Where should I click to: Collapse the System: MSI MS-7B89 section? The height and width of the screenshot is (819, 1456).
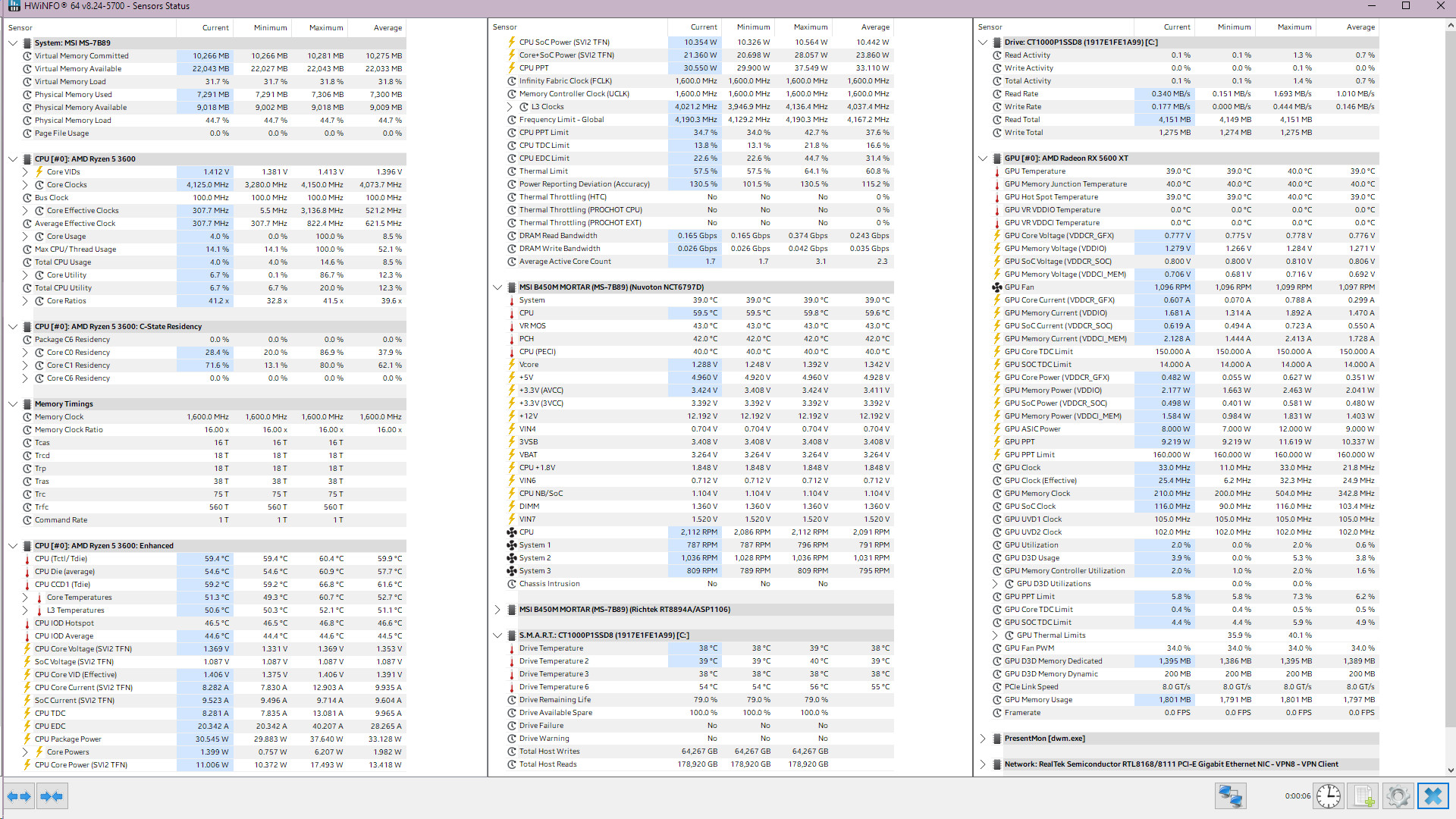pyautogui.click(x=13, y=43)
